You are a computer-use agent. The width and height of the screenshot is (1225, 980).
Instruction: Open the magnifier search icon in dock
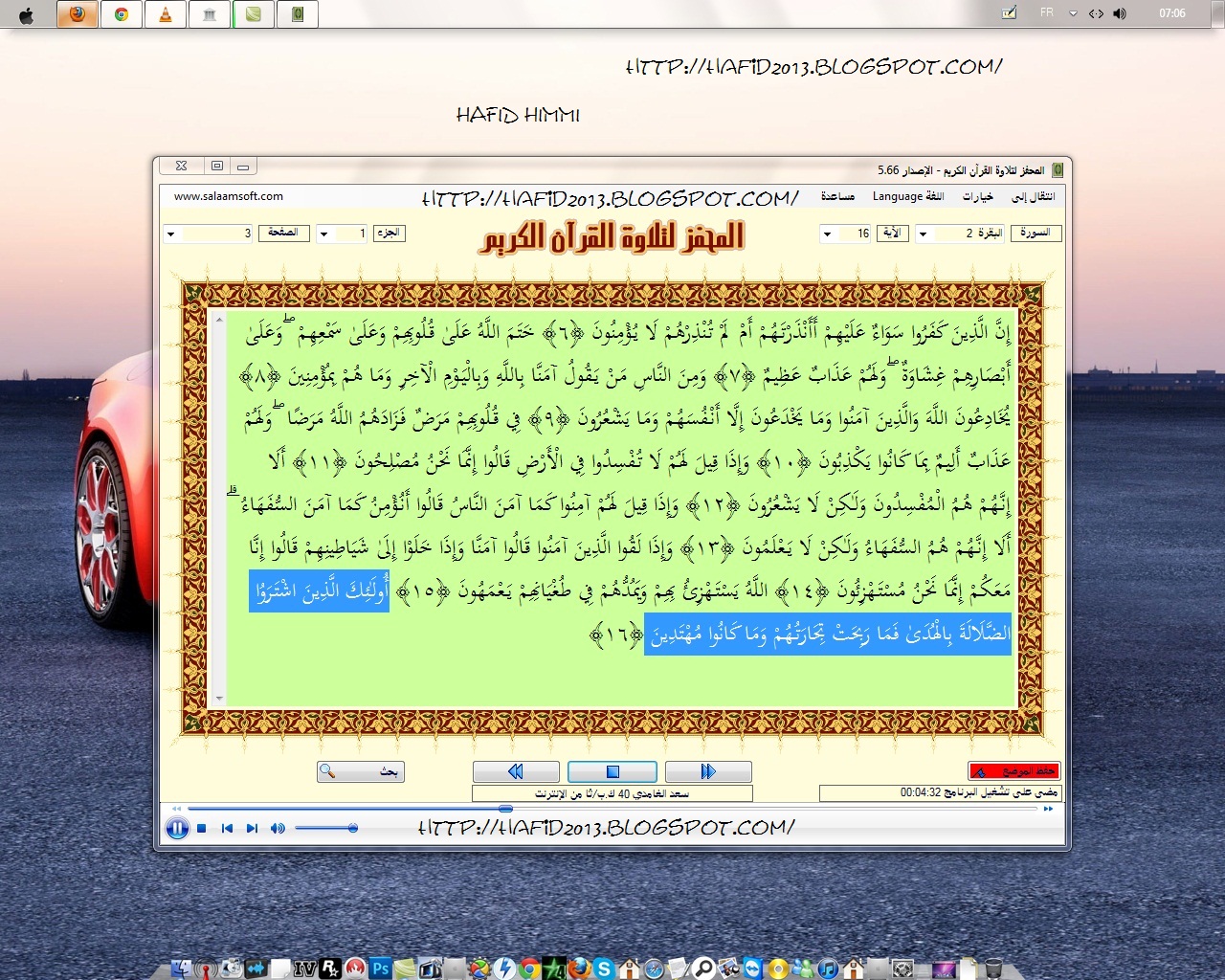coord(704,968)
